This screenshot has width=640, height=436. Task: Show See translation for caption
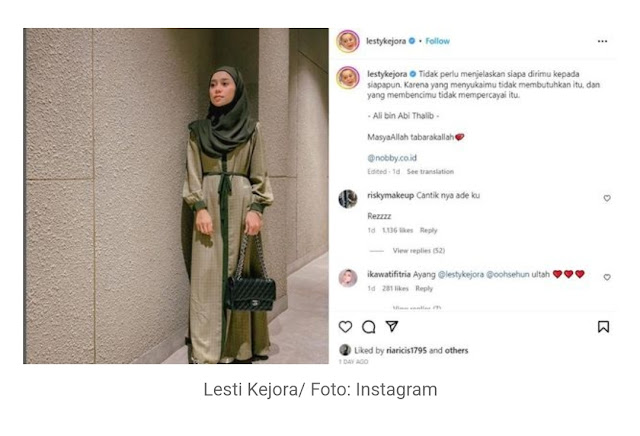(430, 171)
